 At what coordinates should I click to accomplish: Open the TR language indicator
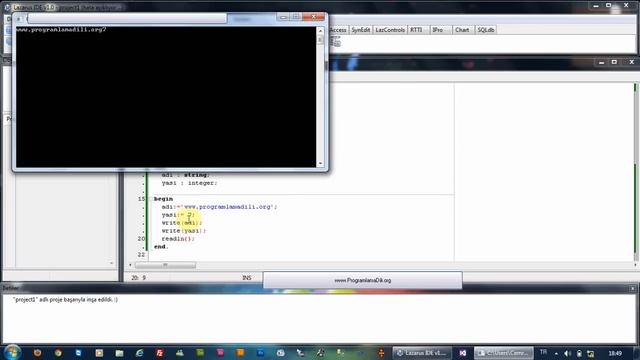click(x=543, y=352)
